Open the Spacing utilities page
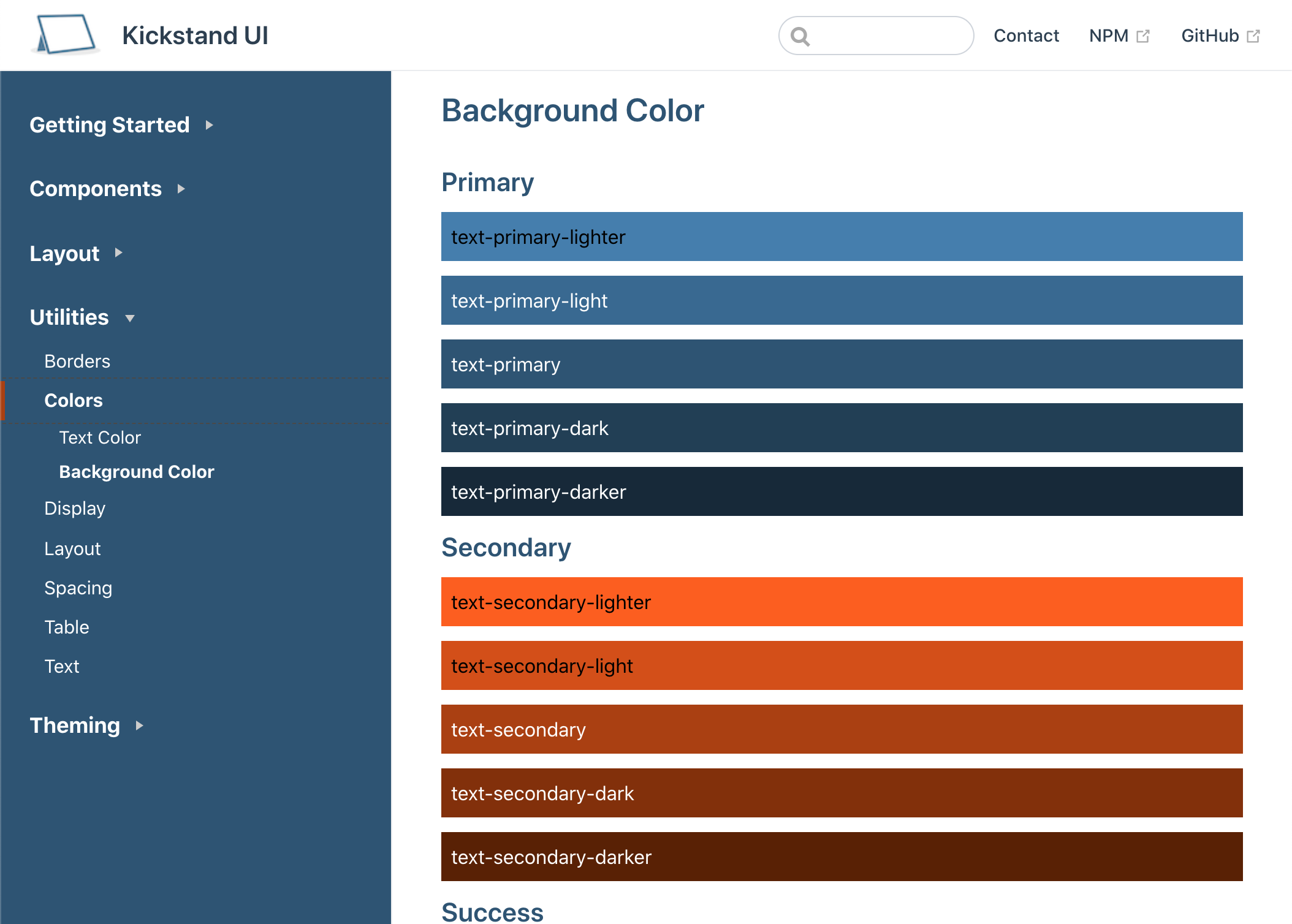This screenshot has width=1292, height=924. pos(78,588)
